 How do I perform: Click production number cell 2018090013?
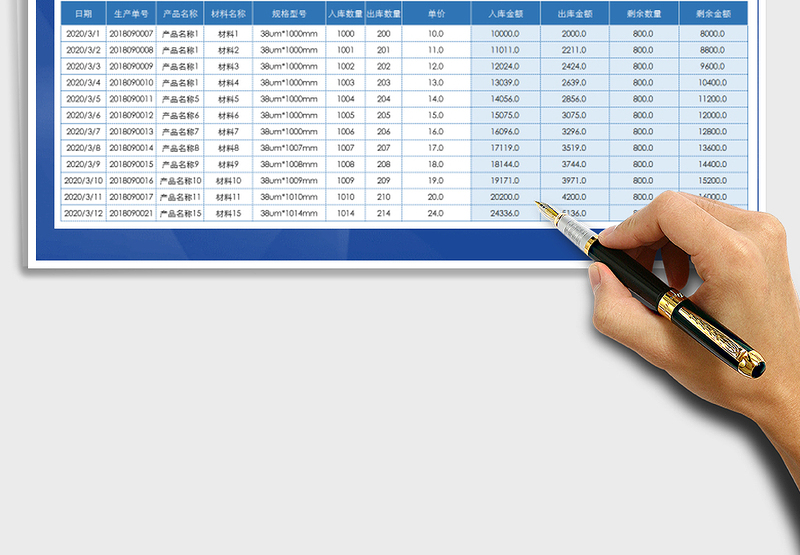click(131, 132)
